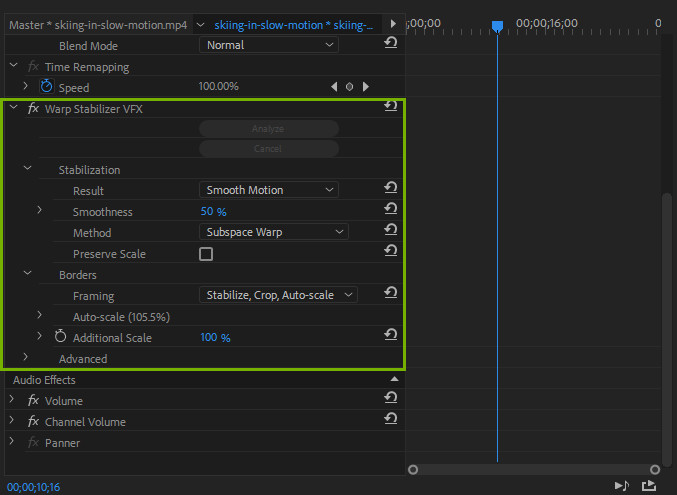Reset the Channel Volume effect
677x495 pixels.
(391, 418)
